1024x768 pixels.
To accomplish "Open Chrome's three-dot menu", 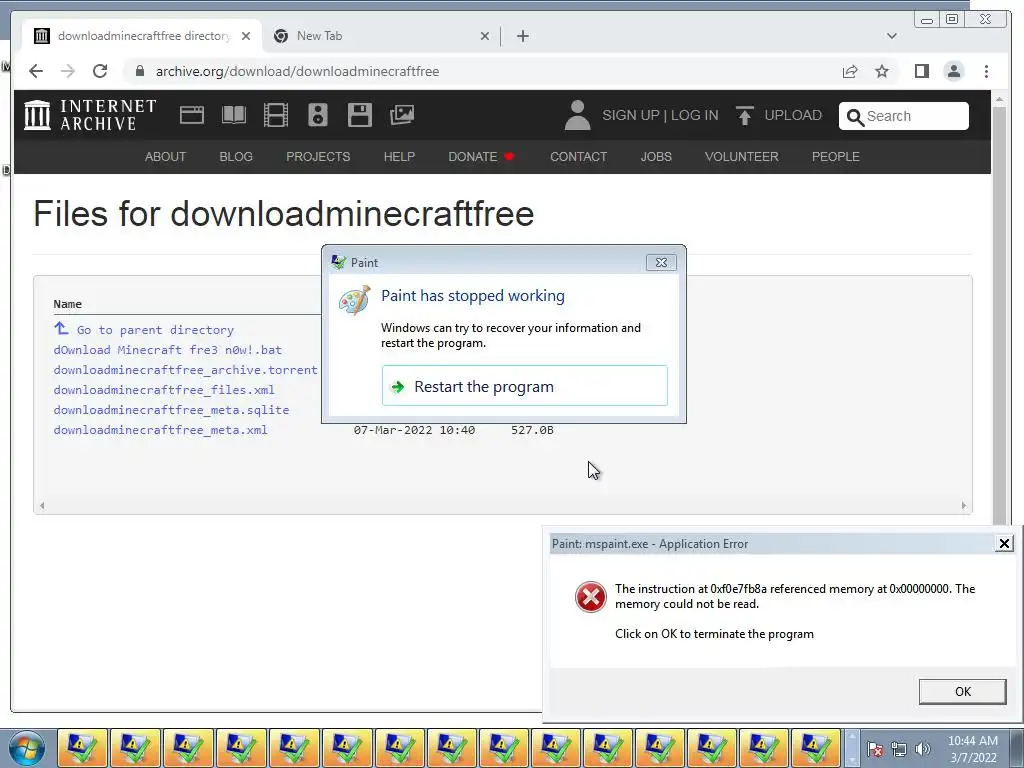I will (986, 71).
